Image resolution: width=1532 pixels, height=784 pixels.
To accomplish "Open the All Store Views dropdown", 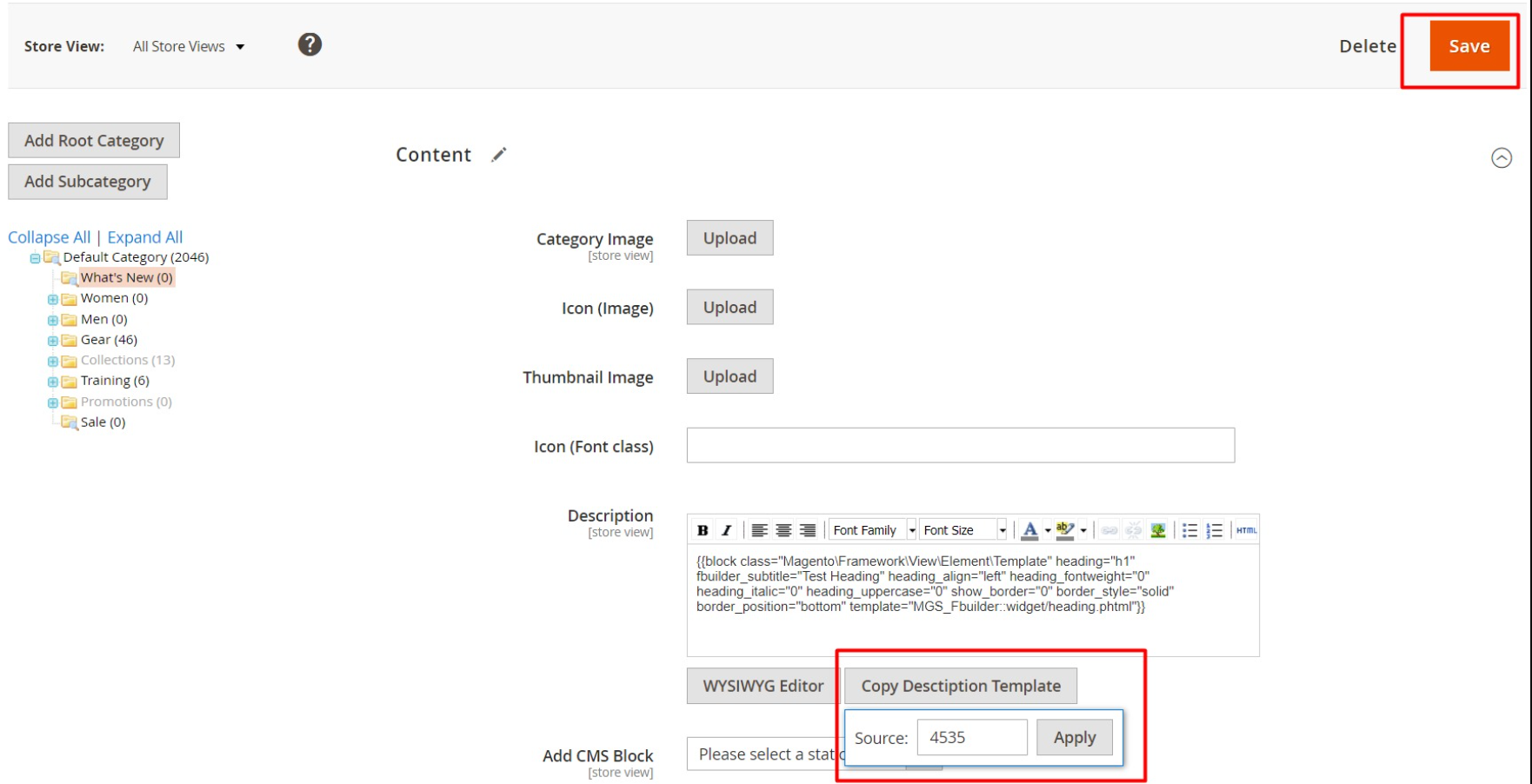I will point(189,47).
